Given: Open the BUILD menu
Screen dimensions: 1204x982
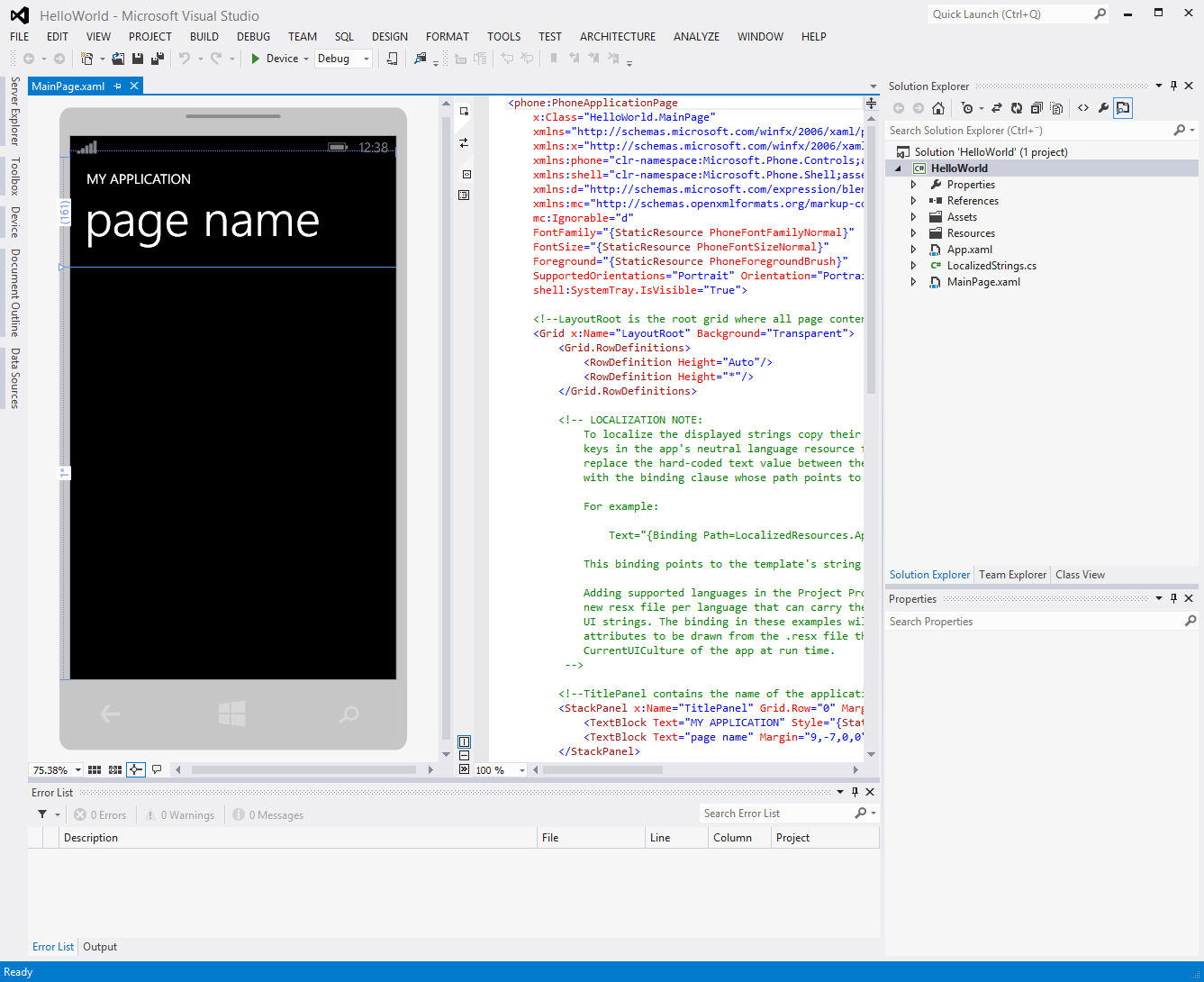Looking at the screenshot, I should click(204, 37).
